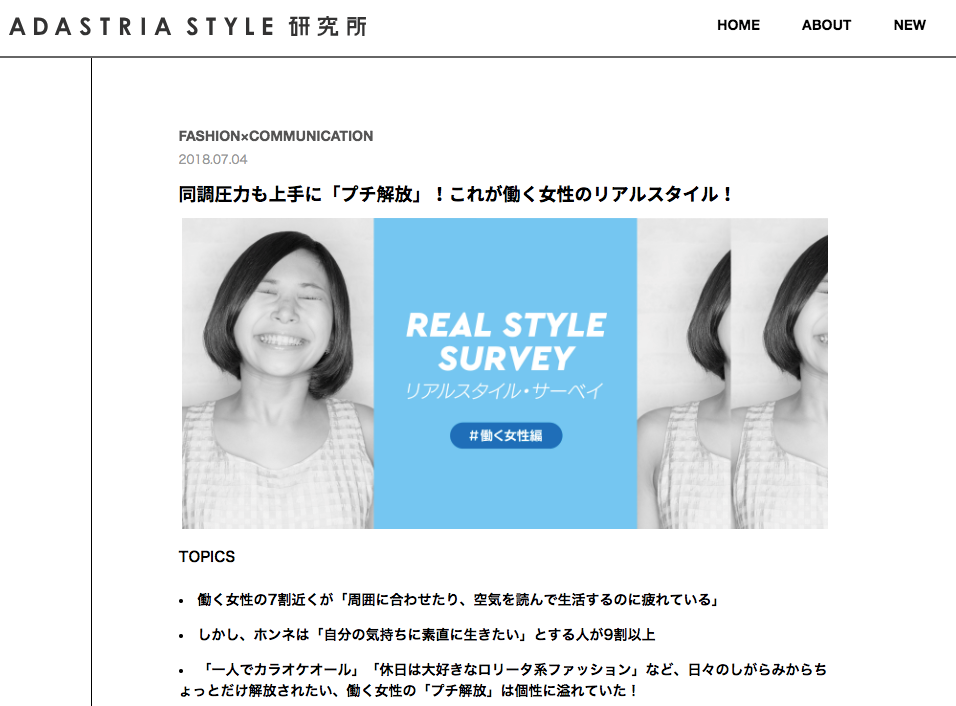Click the middle woman photo beside the blue panel

point(683,373)
